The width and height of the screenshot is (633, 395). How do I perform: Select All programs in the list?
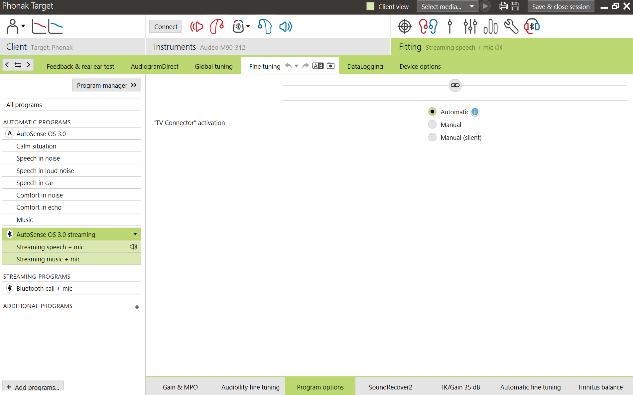pos(71,105)
